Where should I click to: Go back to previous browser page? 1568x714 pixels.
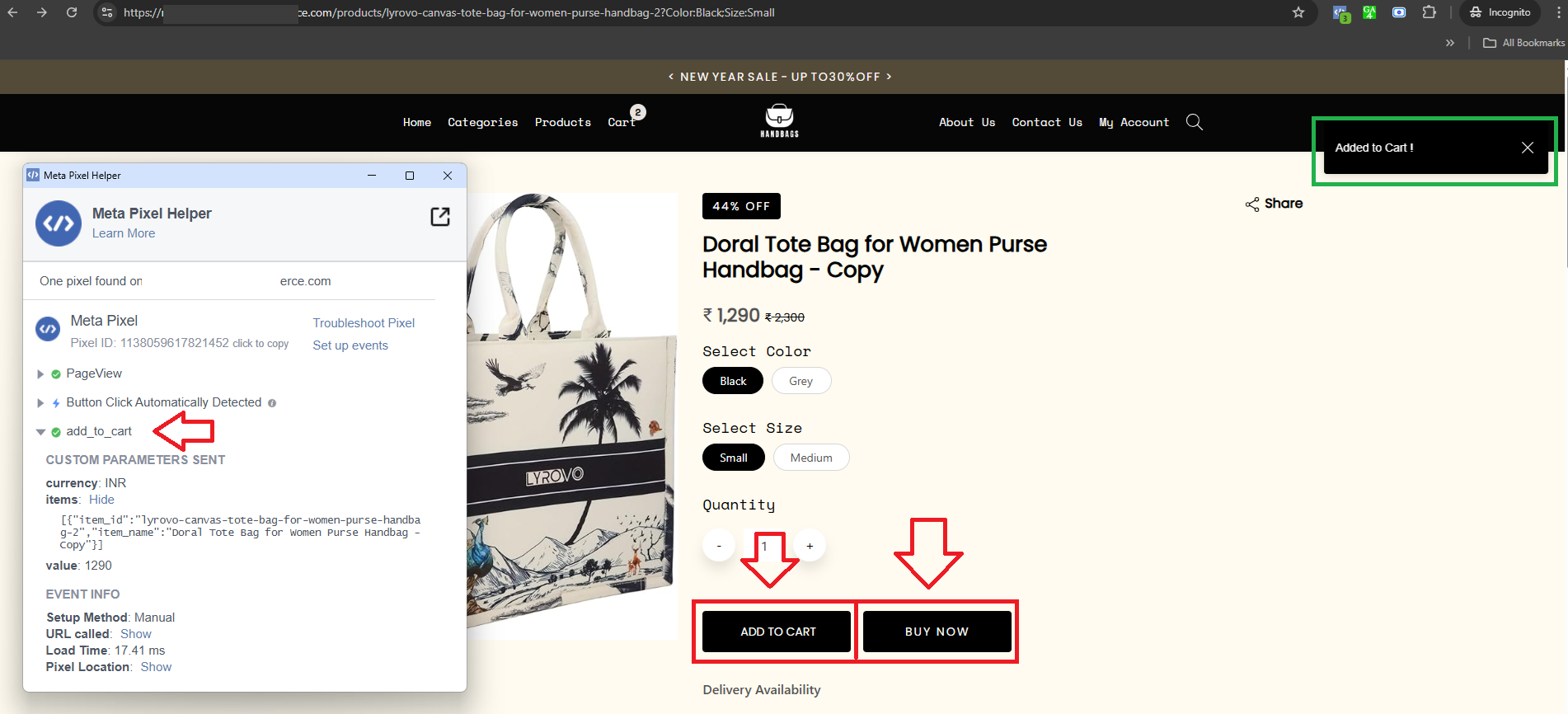(12, 12)
